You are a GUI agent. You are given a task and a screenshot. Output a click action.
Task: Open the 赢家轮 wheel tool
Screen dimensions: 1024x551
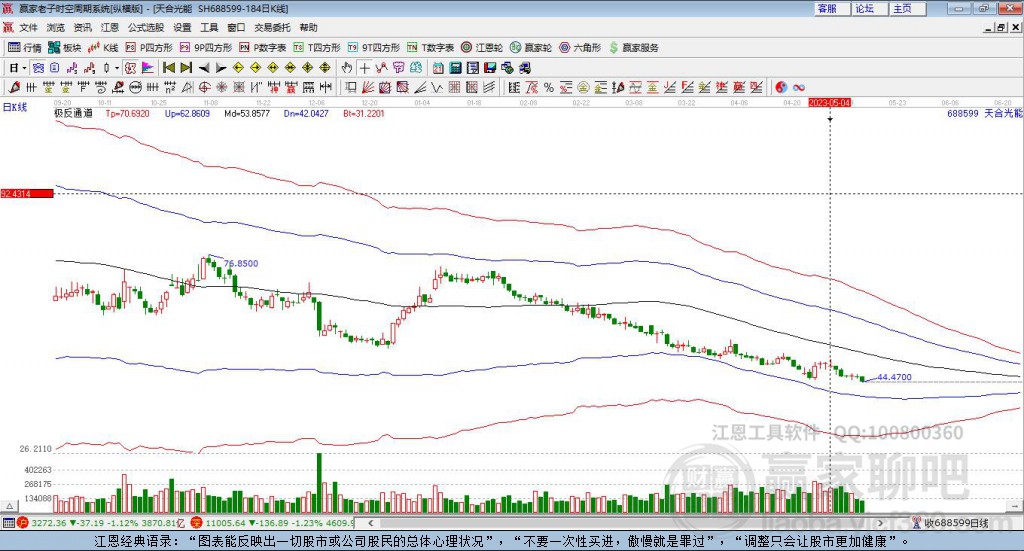pyautogui.click(x=531, y=48)
